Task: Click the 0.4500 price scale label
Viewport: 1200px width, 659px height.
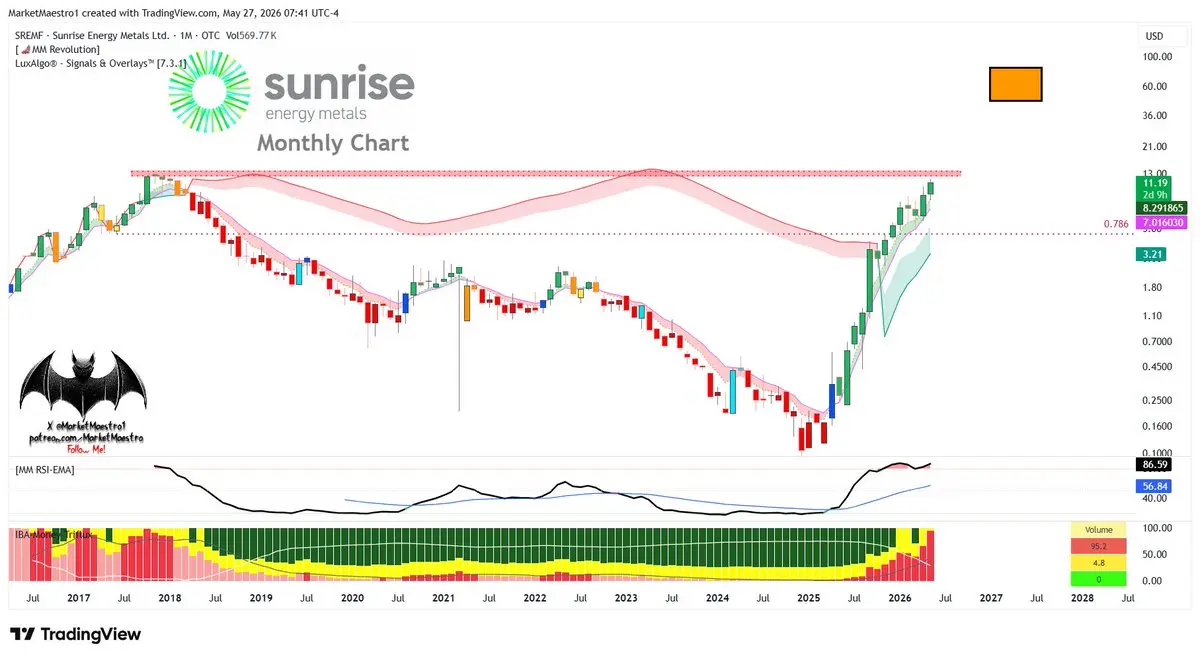Action: [x=1159, y=367]
